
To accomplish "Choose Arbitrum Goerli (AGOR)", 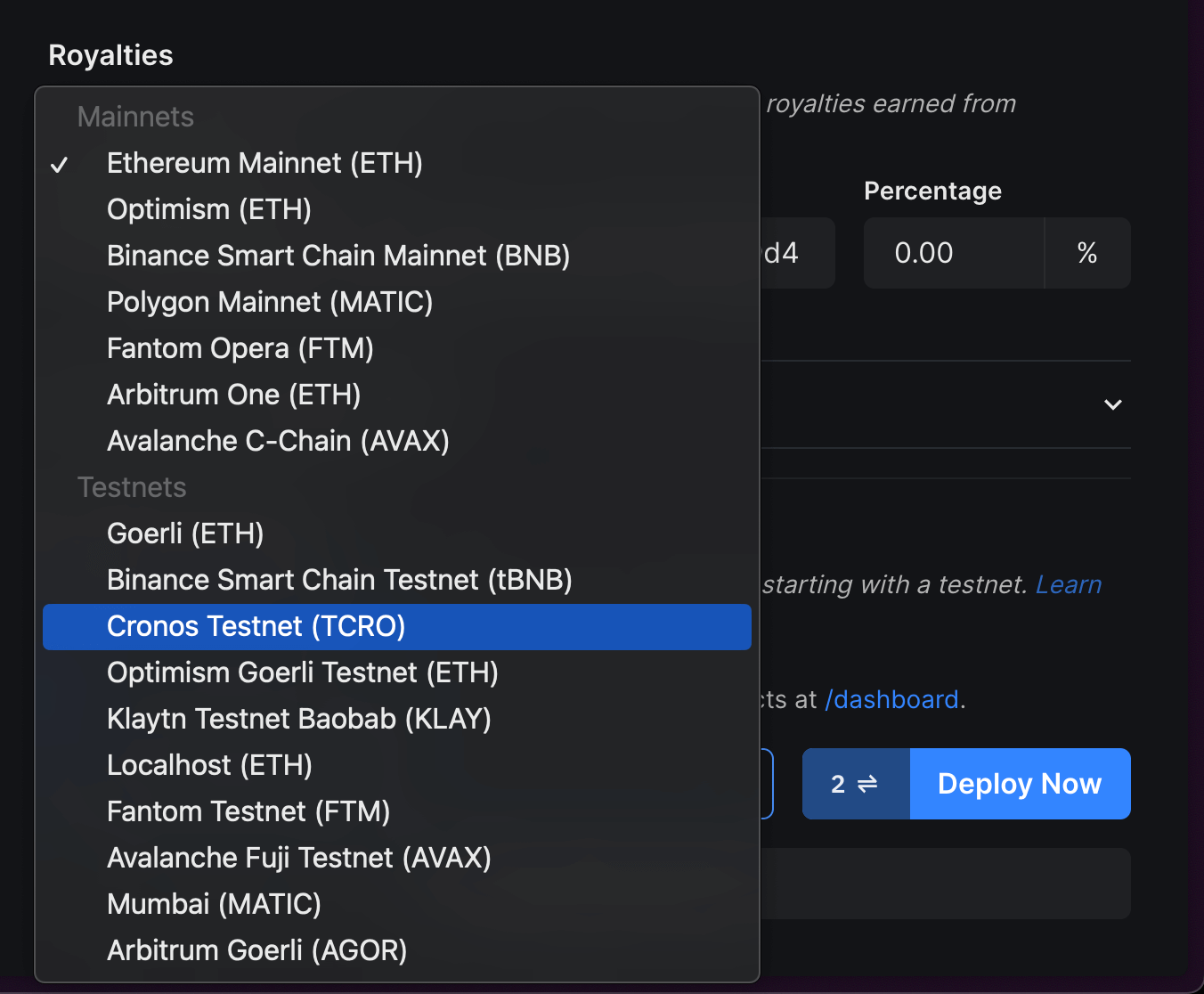I will pyautogui.click(x=256, y=950).
